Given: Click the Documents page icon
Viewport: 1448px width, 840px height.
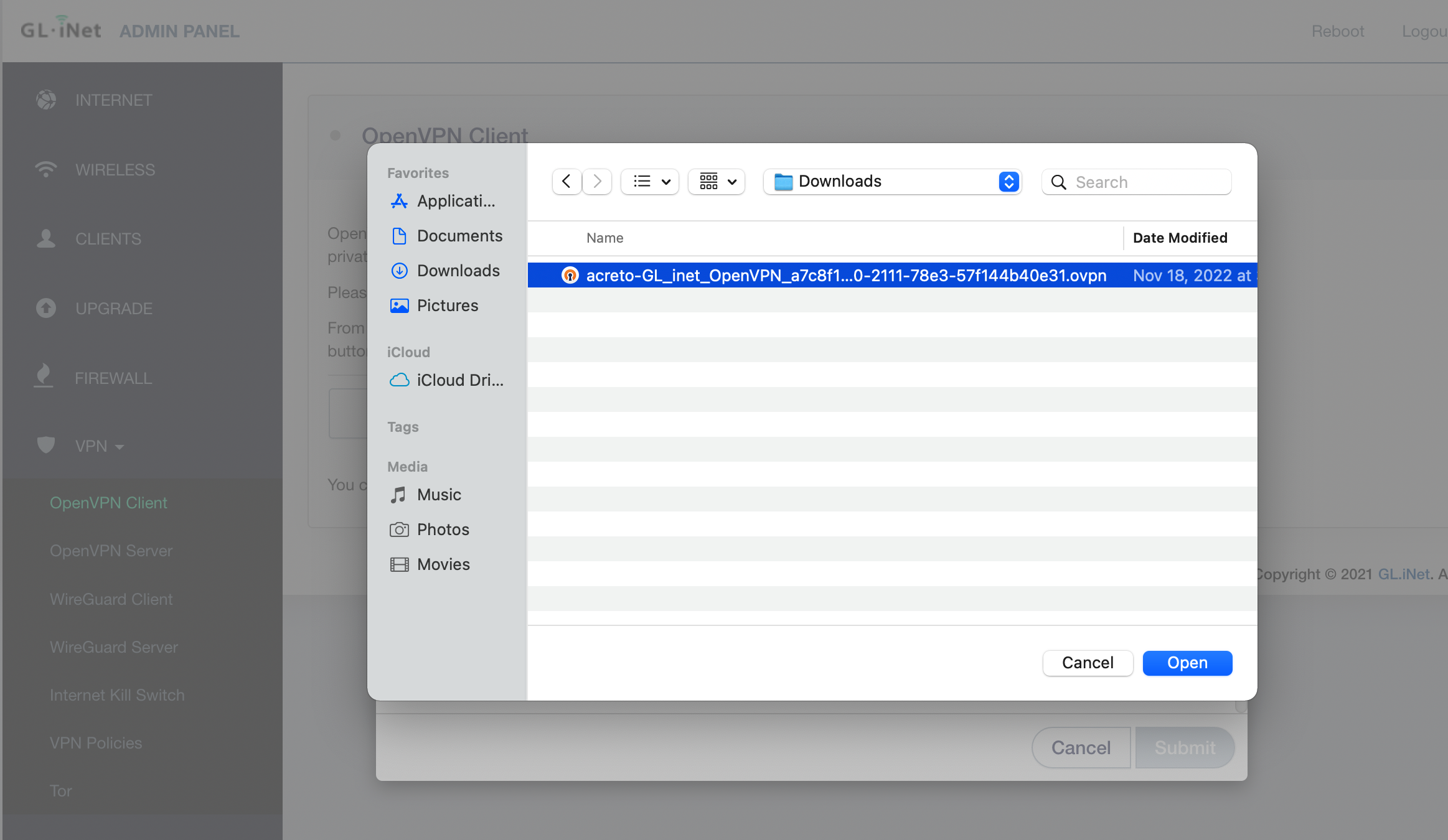Looking at the screenshot, I should [399, 236].
